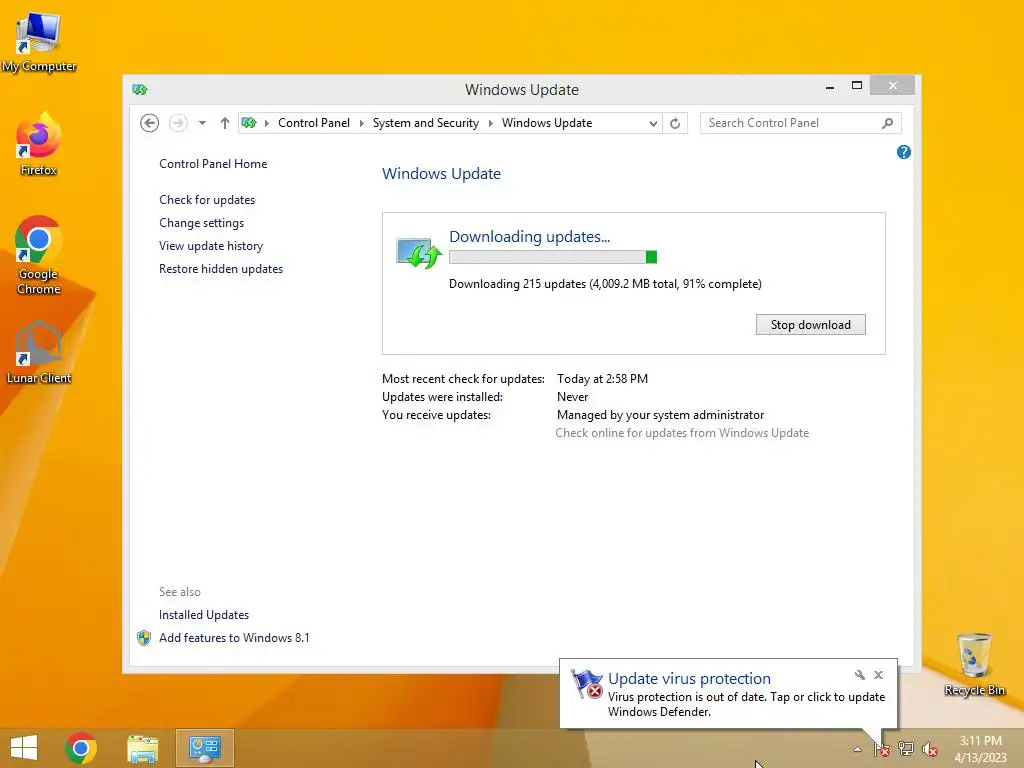
Task: Expand the chevron after Control Panel breadcrumb
Action: [x=361, y=123]
